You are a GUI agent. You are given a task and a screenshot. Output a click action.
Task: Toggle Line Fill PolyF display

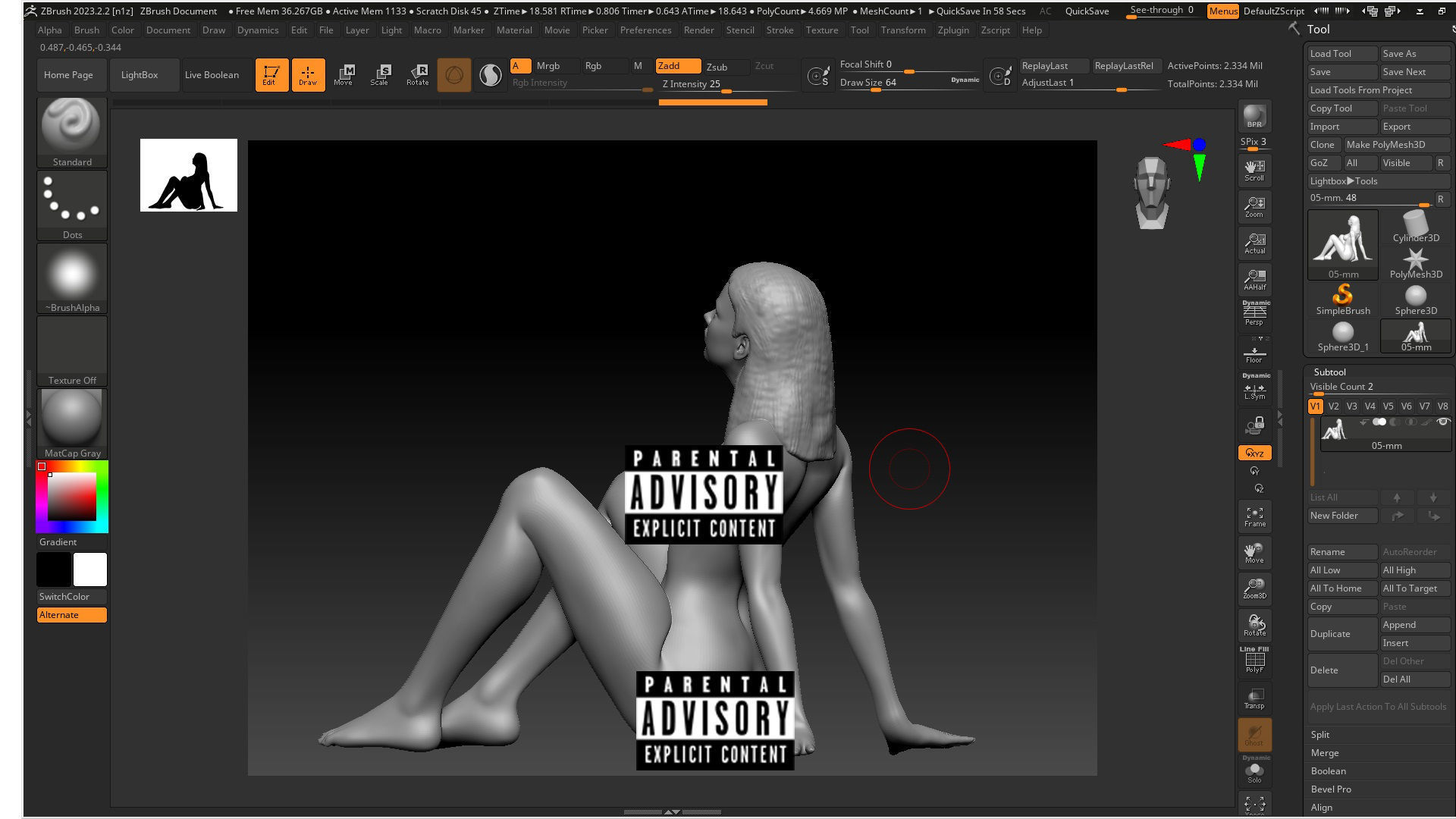tap(1254, 660)
